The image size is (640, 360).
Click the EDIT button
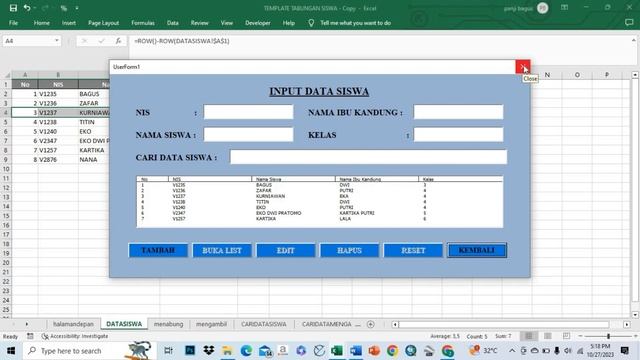point(286,250)
